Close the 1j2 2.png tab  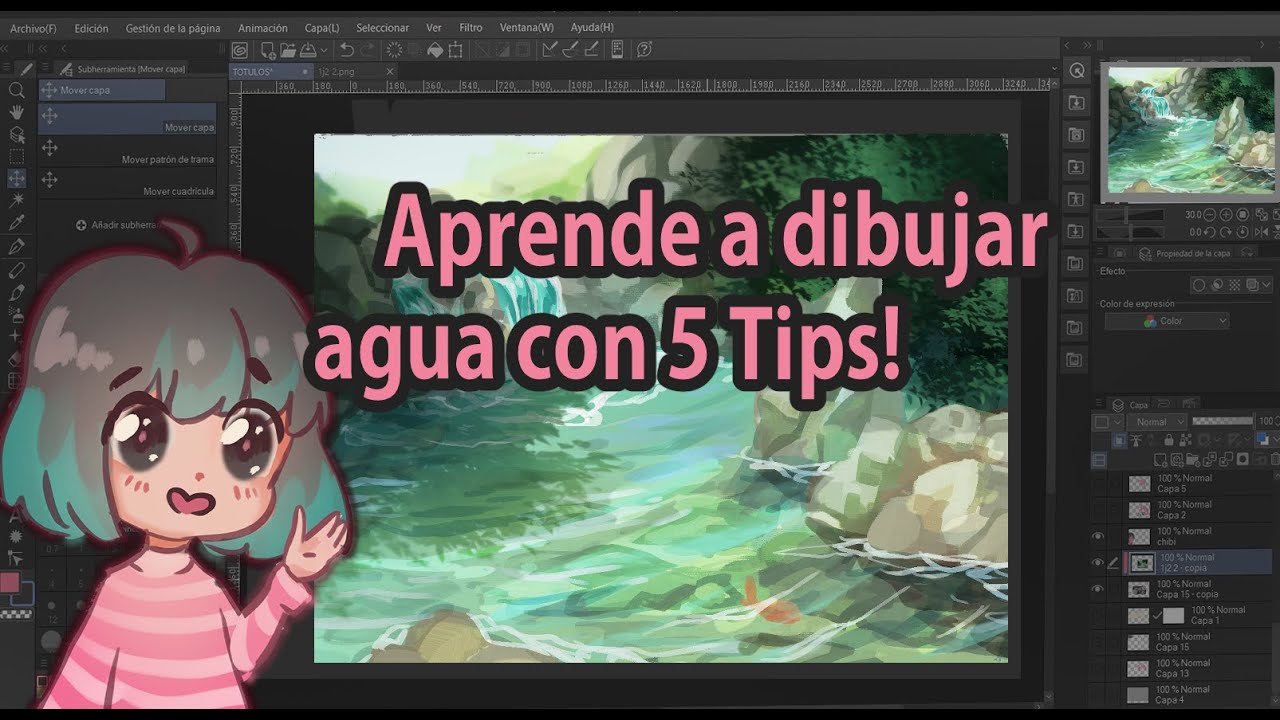[x=390, y=72]
